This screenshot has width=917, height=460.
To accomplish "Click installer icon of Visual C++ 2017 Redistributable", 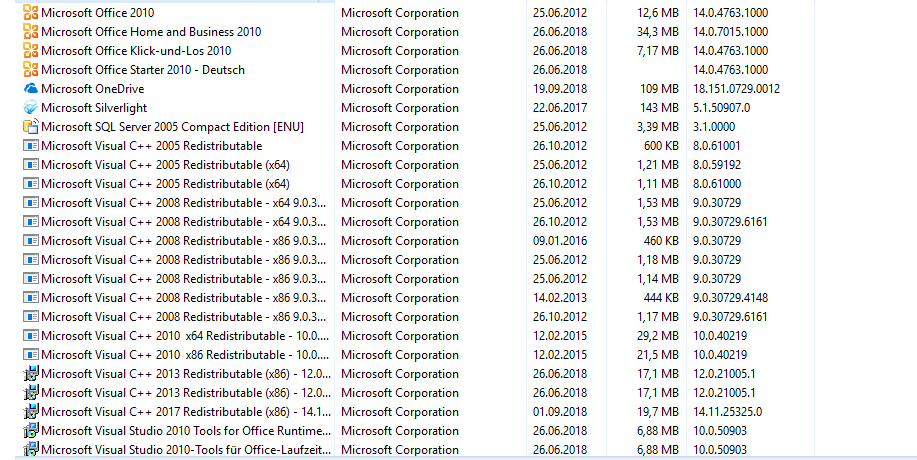I will tap(30, 411).
